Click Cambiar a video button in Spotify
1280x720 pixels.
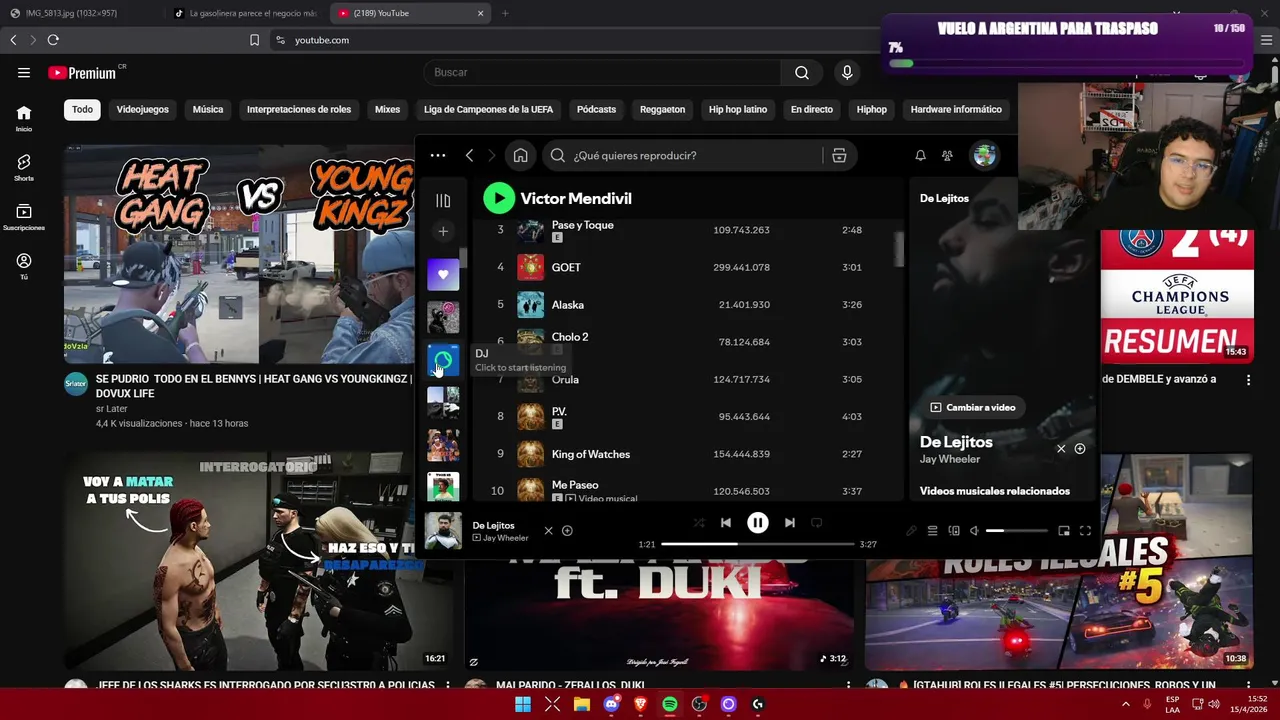973,407
